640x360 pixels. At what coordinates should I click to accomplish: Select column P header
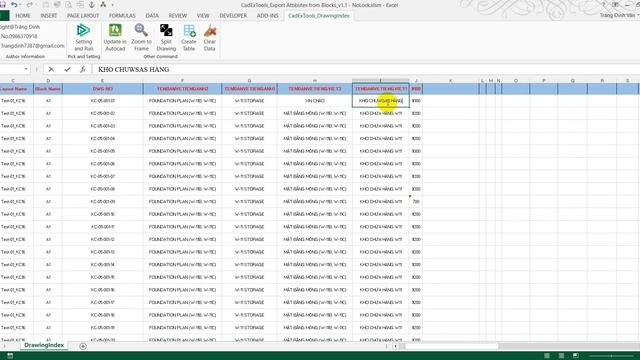pyautogui.click(x=544, y=80)
